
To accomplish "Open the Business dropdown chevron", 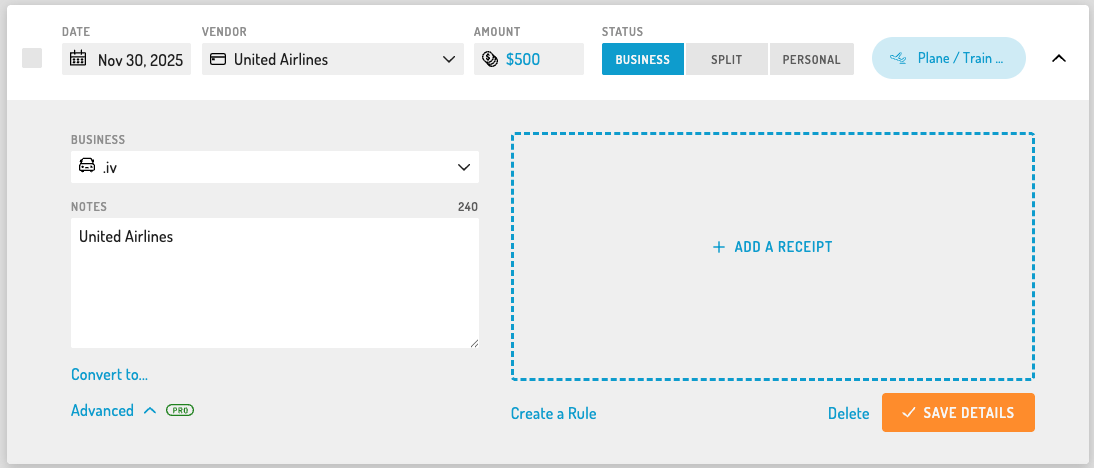I will pyautogui.click(x=464, y=167).
